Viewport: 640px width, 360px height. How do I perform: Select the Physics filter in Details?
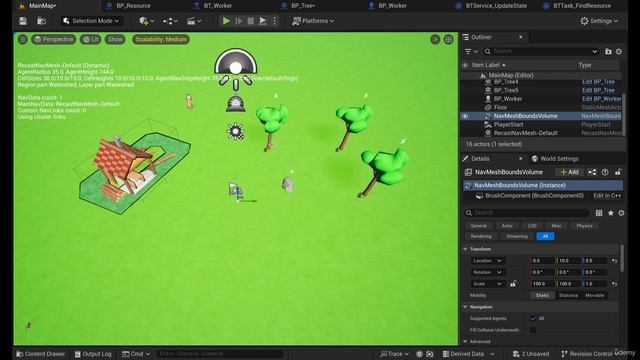pos(584,226)
